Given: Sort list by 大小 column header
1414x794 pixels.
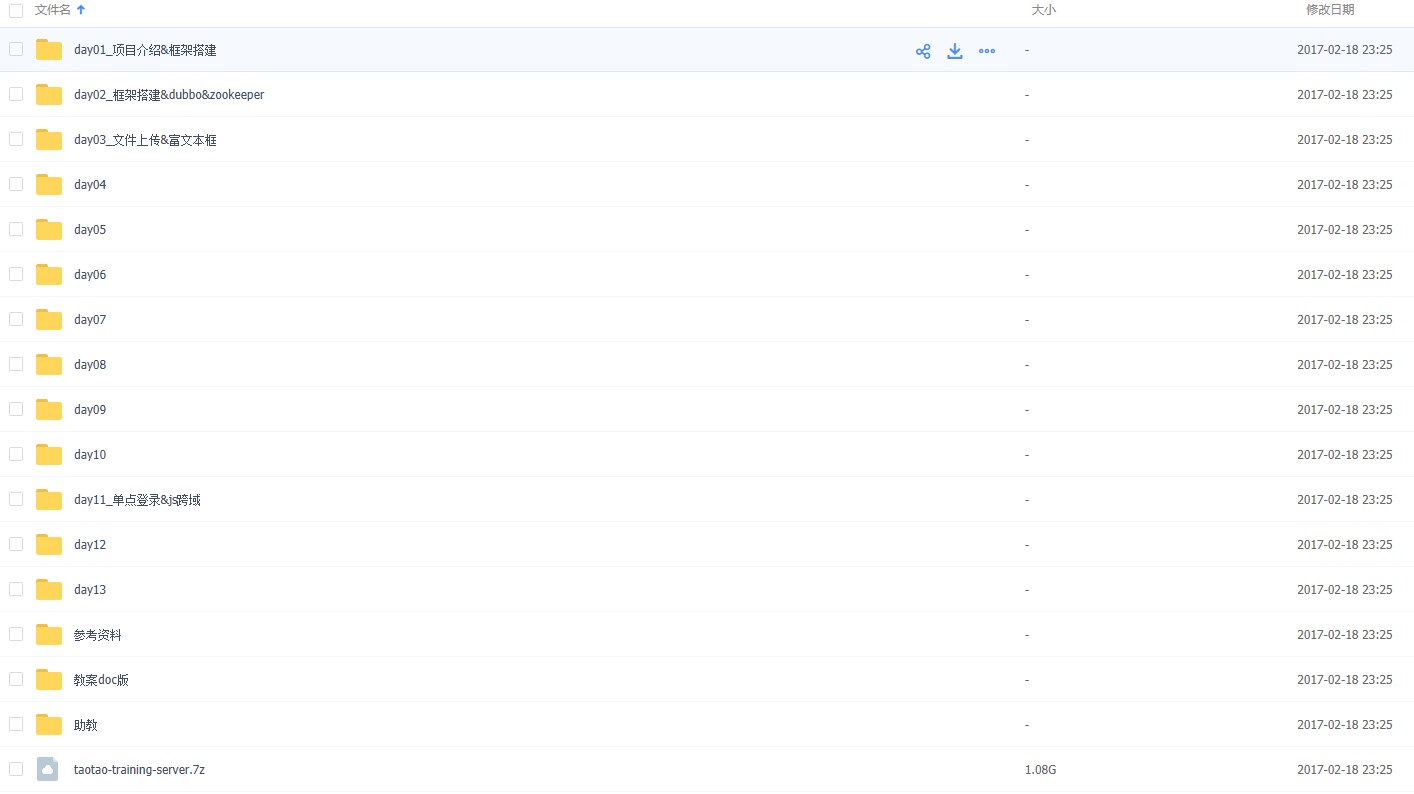Looking at the screenshot, I should 1043,10.
